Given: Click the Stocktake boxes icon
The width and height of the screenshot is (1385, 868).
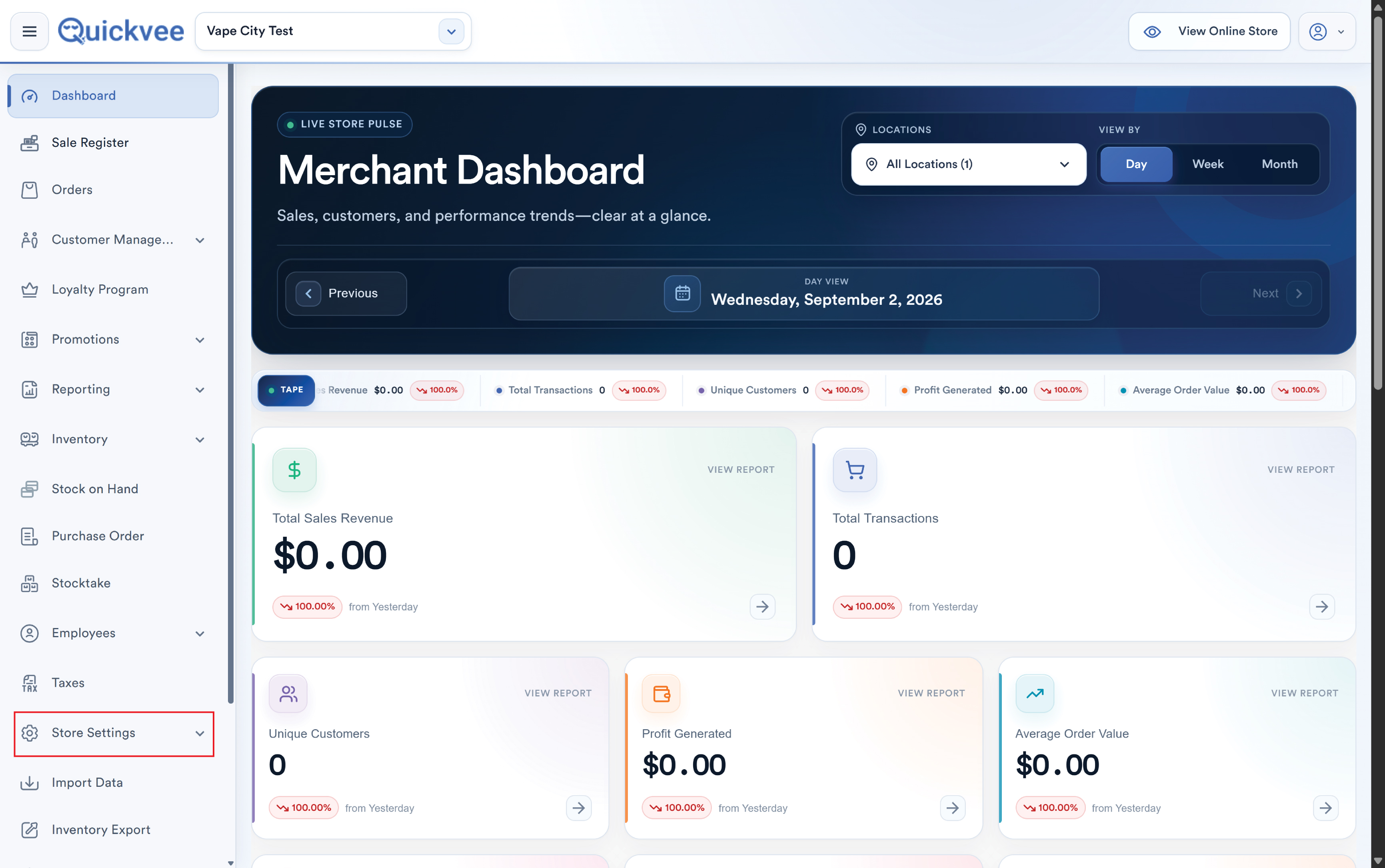Looking at the screenshot, I should 29,583.
